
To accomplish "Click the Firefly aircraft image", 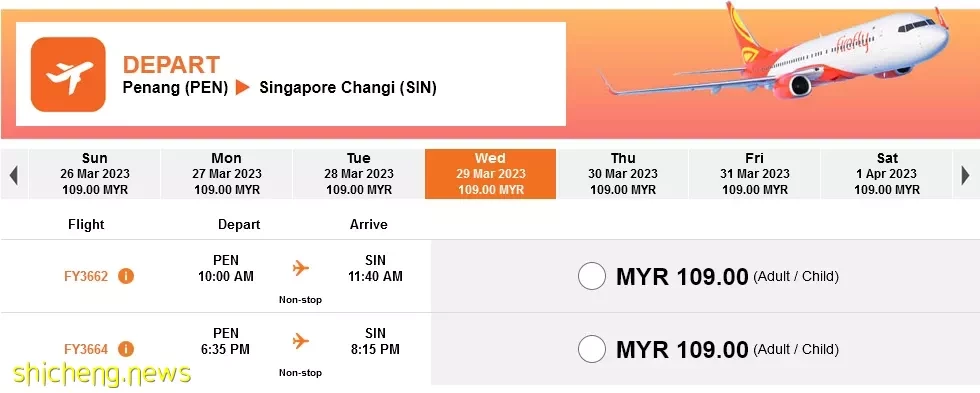I will click(777, 53).
